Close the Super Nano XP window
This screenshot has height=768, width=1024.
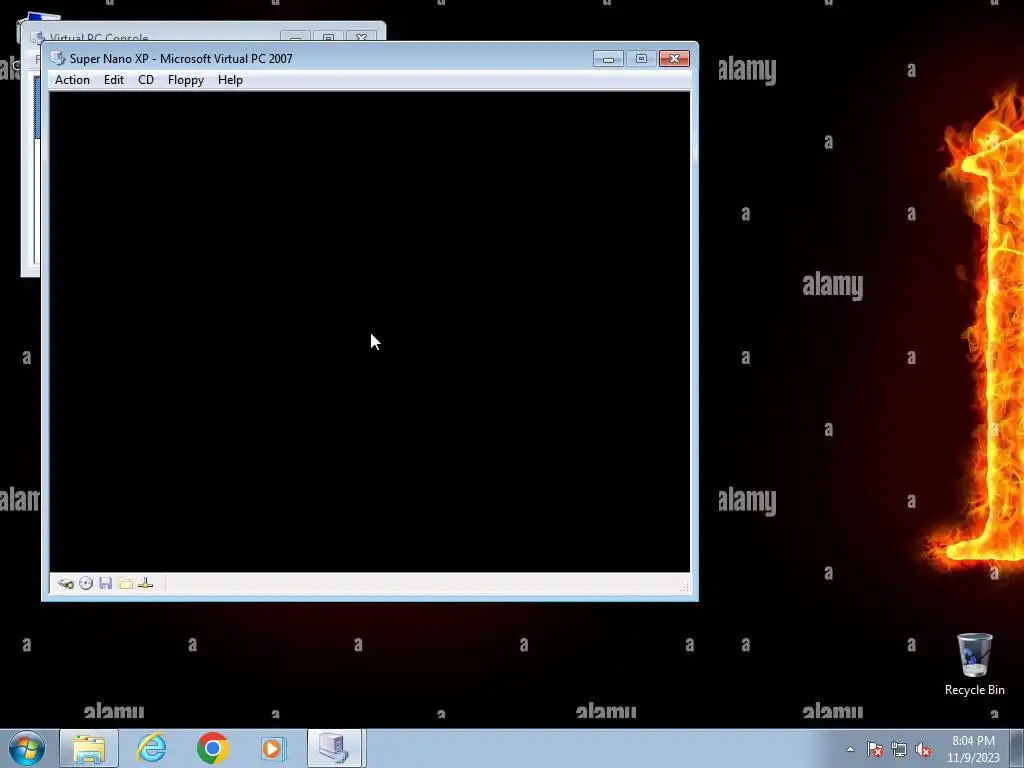click(675, 59)
